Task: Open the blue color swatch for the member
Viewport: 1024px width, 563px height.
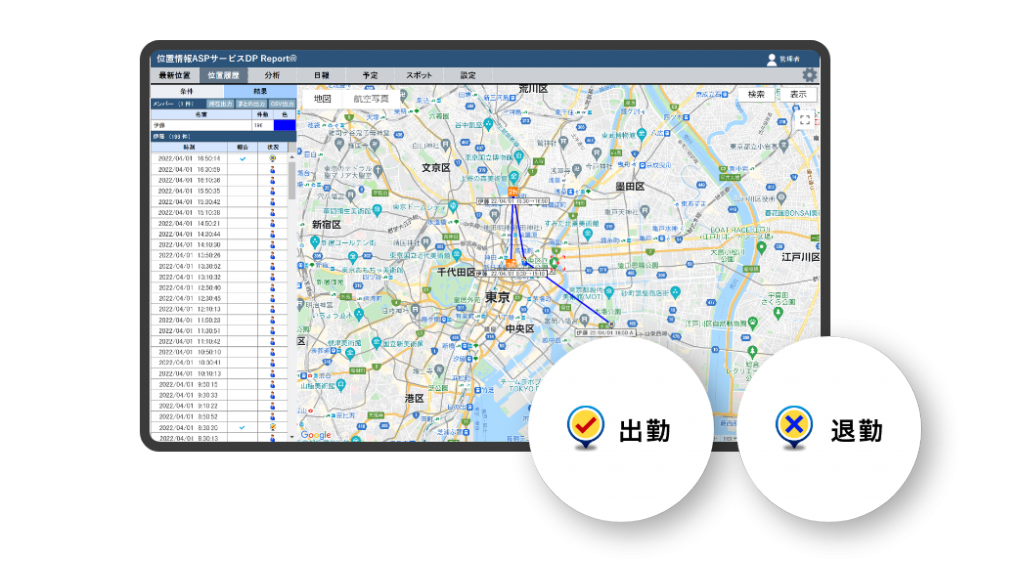Action: [285, 125]
